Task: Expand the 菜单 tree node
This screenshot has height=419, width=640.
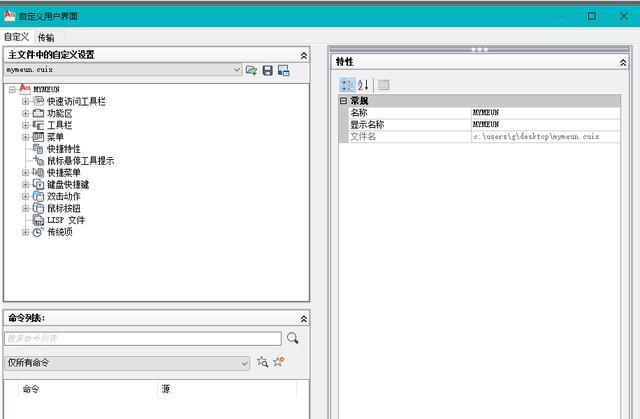Action: [x=25, y=137]
